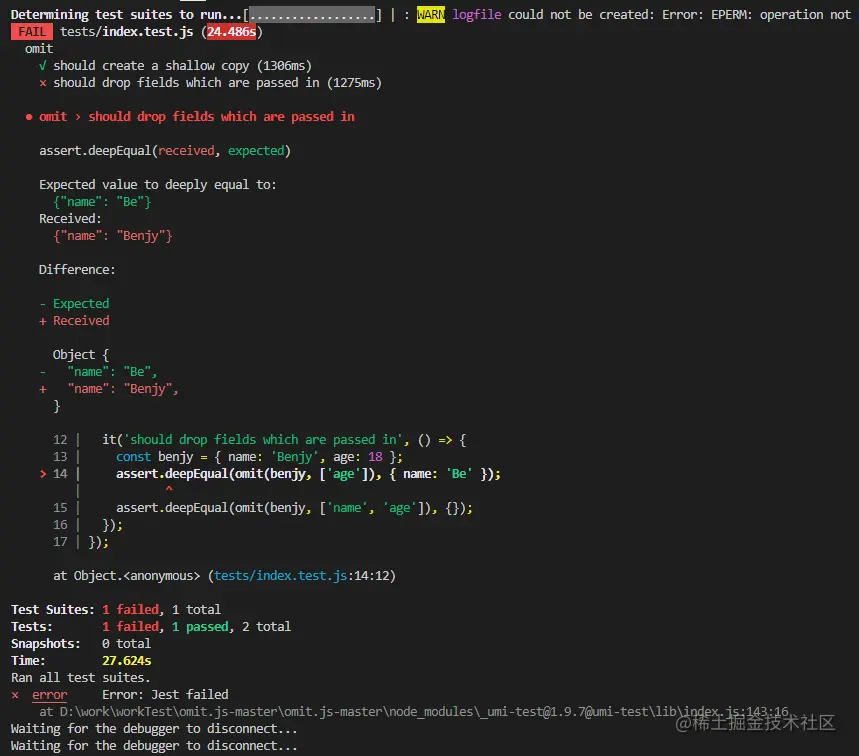The width and height of the screenshot is (859, 756).
Task: Click code line 13 const benjy declaration
Action: point(228,456)
